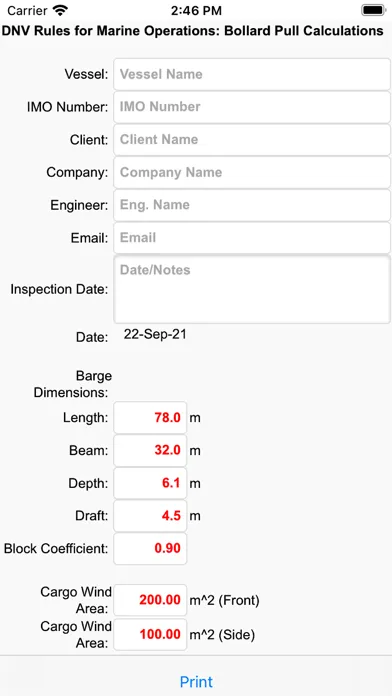Edit side Cargo Wind Area 100.00

(x=150, y=634)
